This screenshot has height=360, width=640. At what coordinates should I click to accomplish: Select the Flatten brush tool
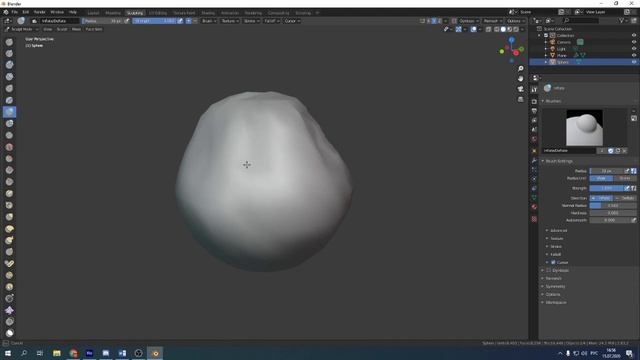click(x=9, y=158)
